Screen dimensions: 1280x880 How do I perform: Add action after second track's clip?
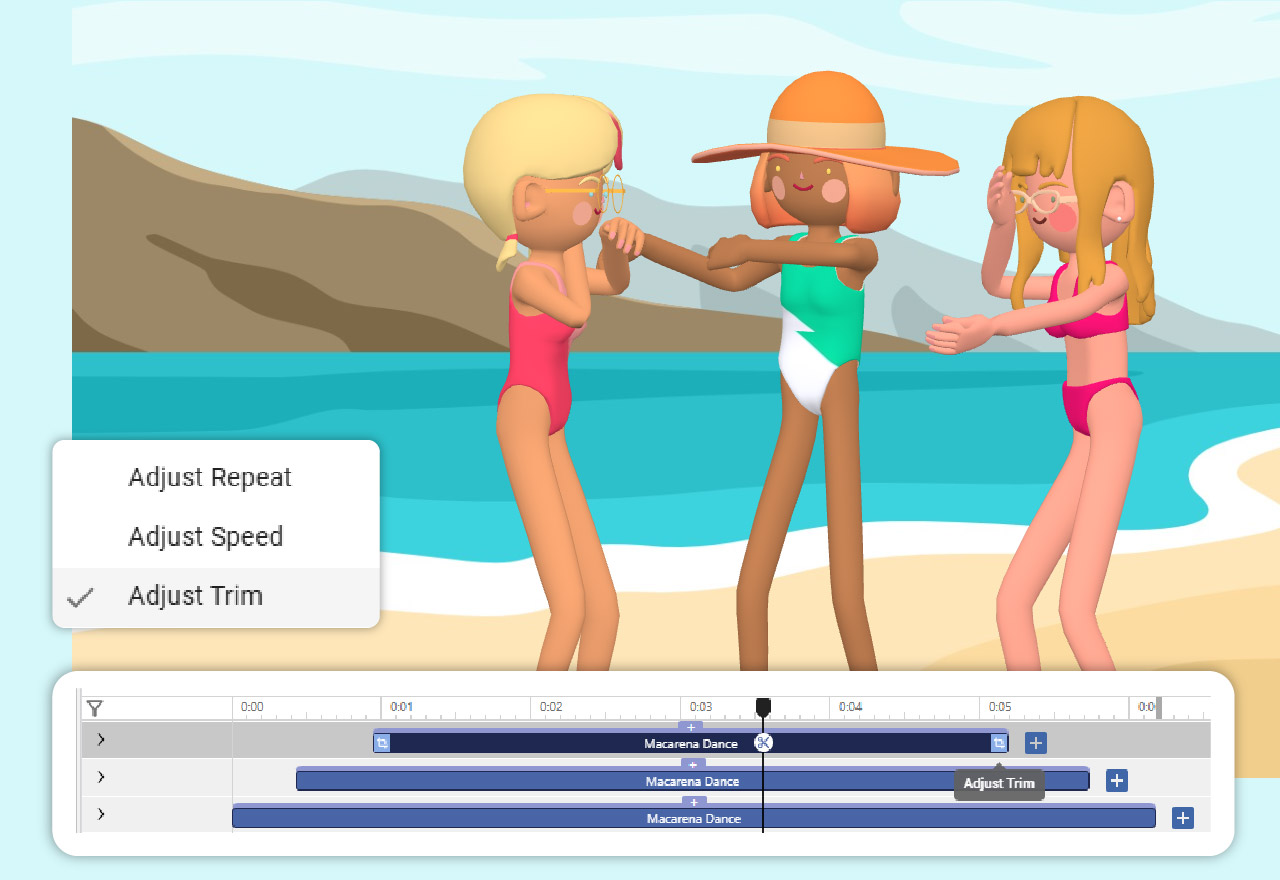[x=1117, y=781]
